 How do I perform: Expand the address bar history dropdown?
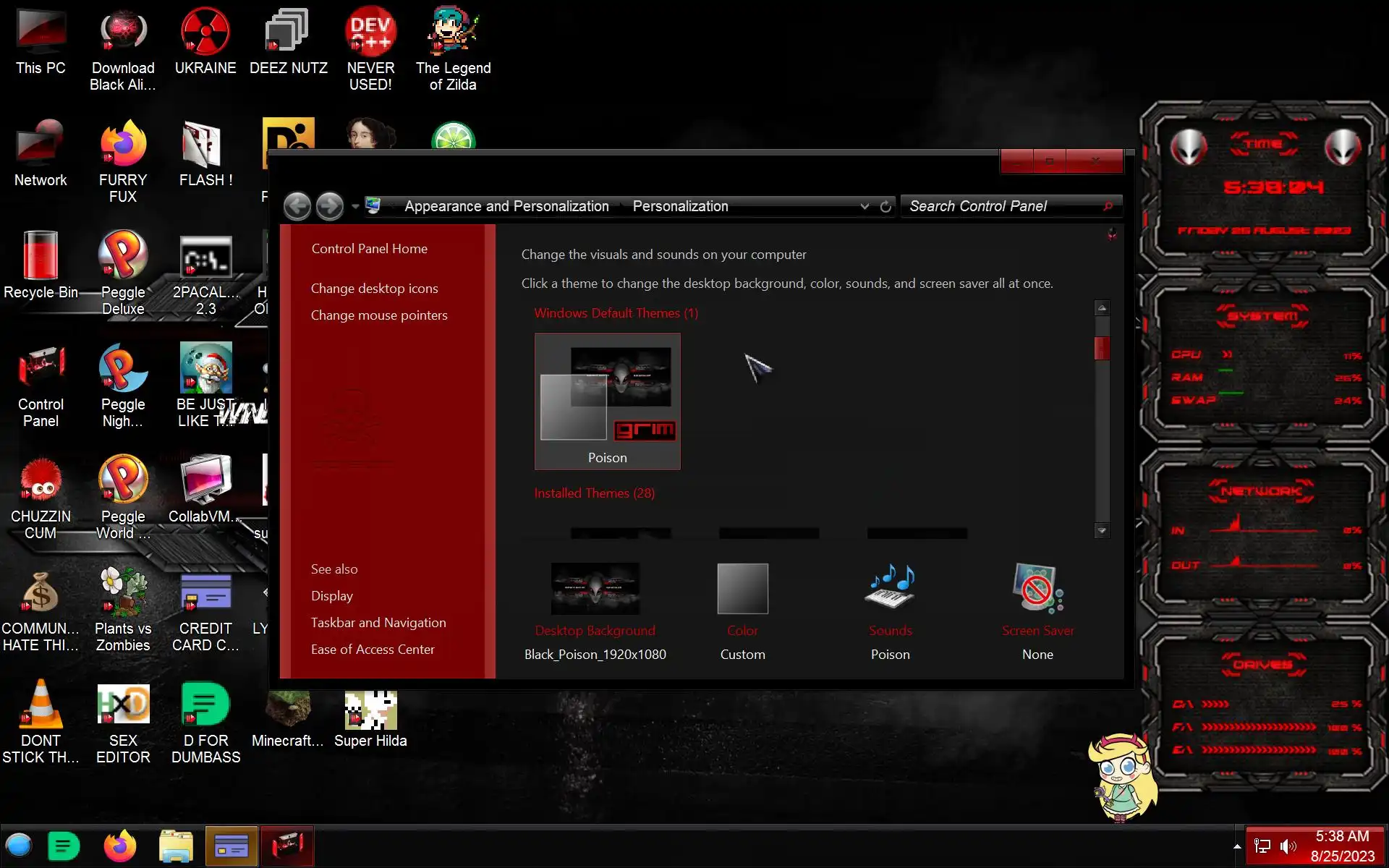pos(865,207)
